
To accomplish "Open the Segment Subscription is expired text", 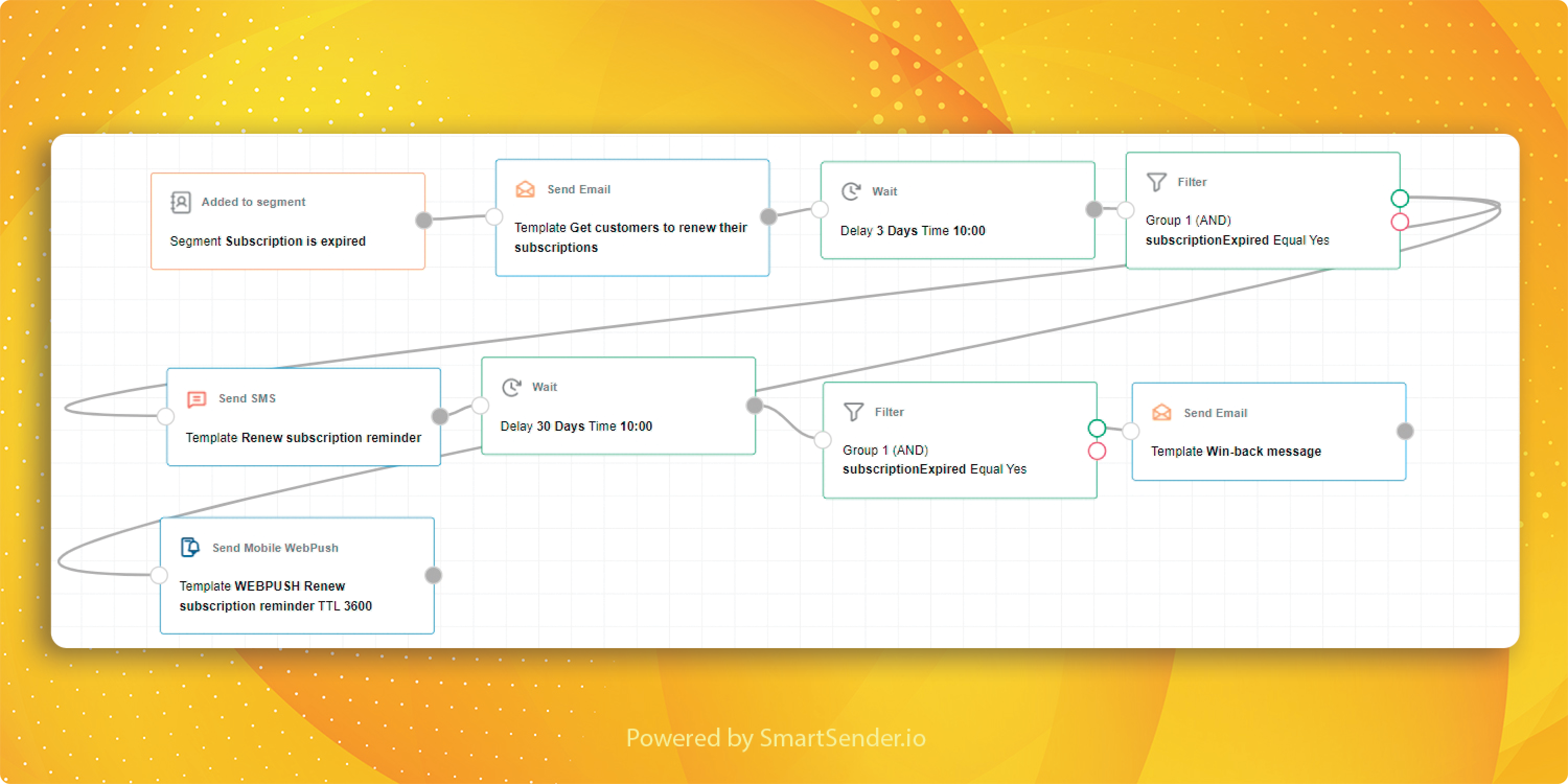I will point(268,241).
